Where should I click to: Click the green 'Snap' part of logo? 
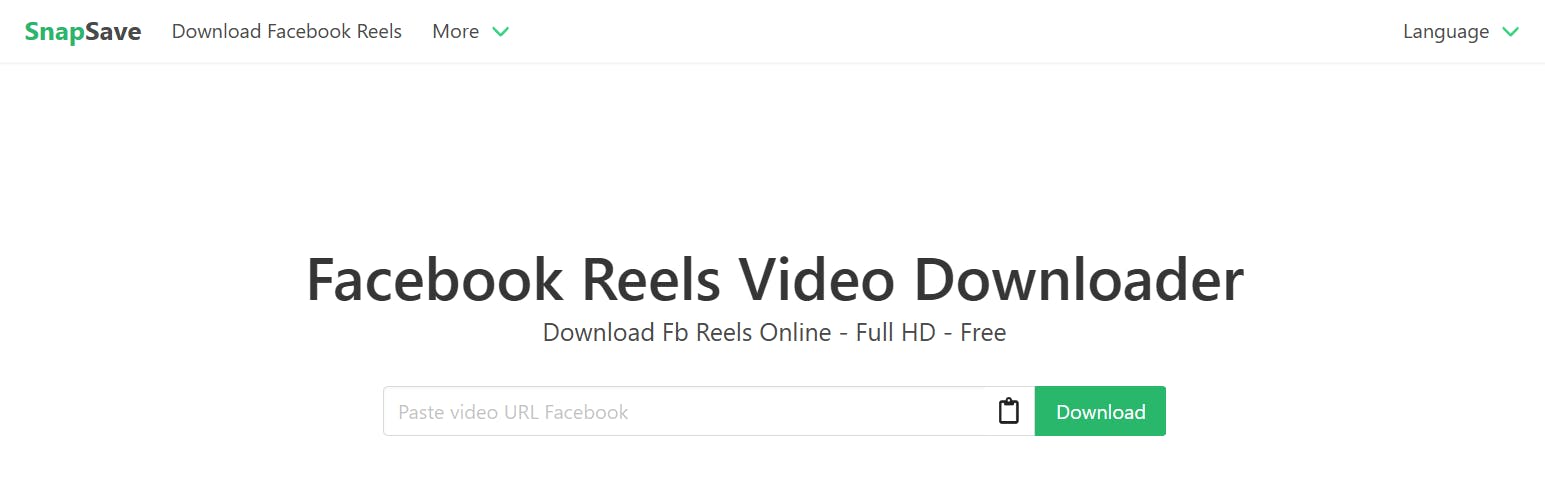click(x=54, y=31)
